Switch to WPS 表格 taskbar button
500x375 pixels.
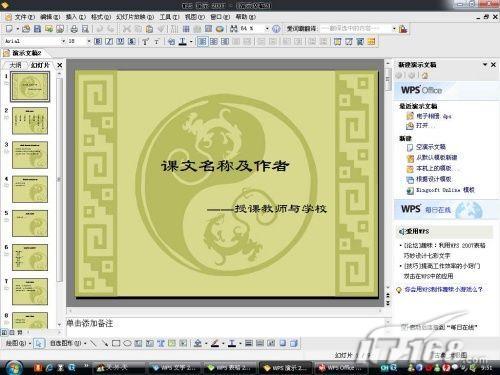pyautogui.click(x=229, y=368)
